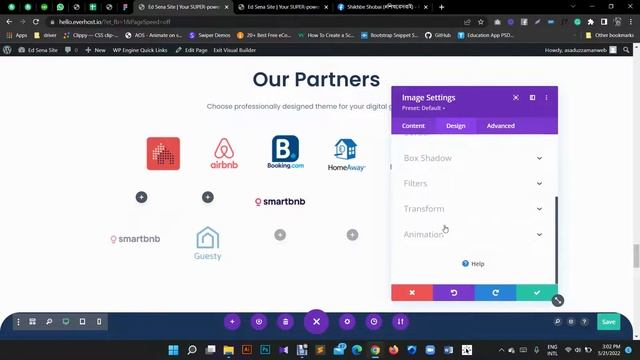640x360 pixels.
Task: Click the builder search icon near Save
Action: click(558, 322)
